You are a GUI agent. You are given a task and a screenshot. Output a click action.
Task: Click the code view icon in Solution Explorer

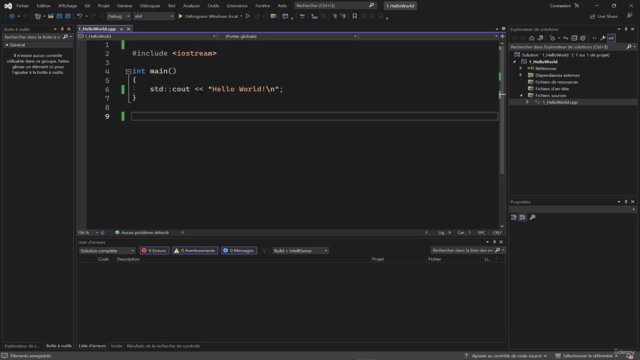coord(594,38)
